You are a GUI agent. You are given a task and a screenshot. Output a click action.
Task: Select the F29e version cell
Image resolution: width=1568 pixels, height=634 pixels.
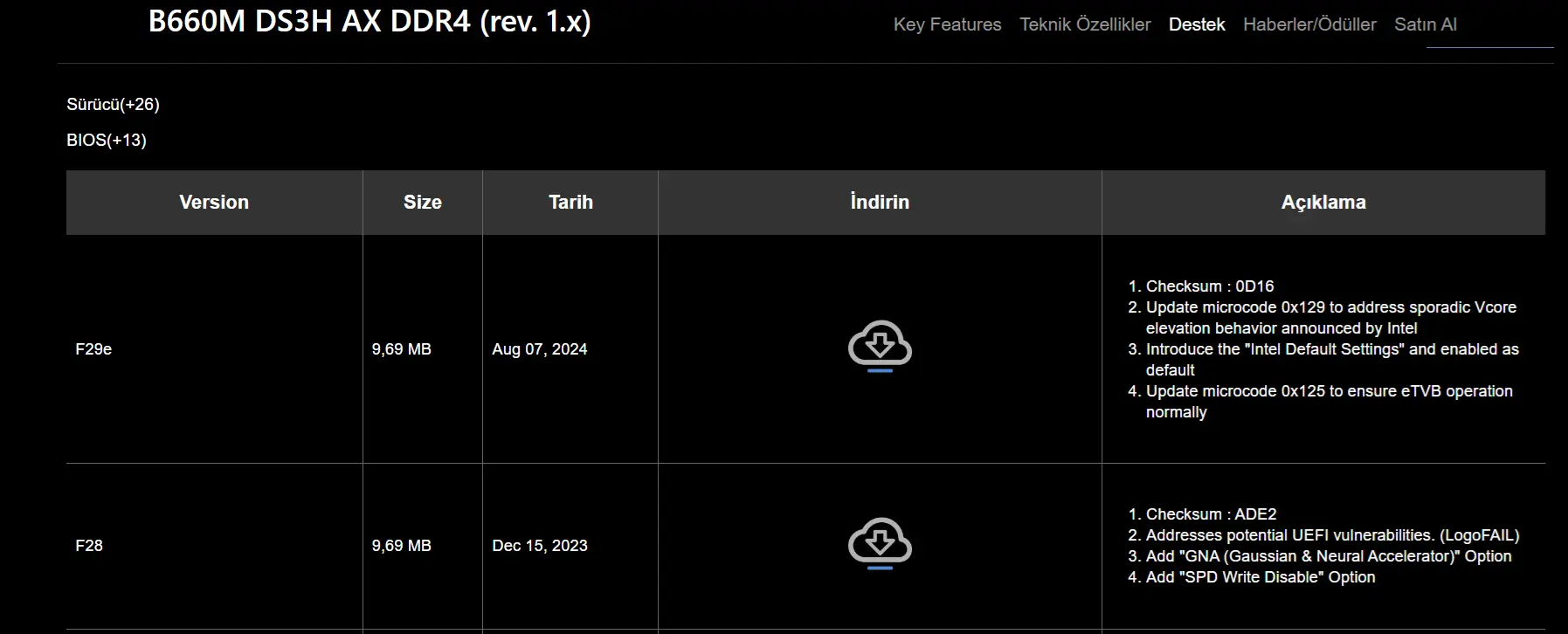[214, 348]
